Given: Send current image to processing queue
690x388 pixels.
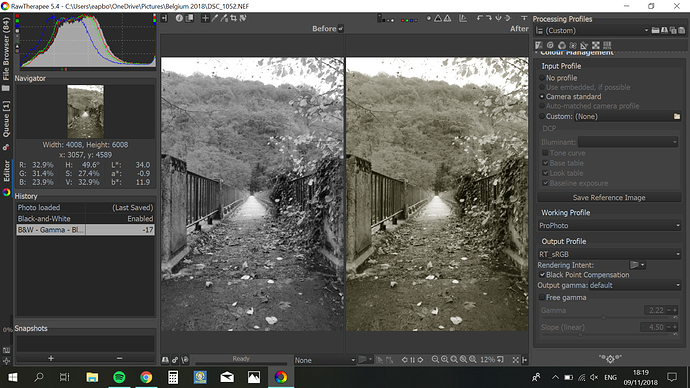Looking at the screenshot, I should click(x=175, y=360).
